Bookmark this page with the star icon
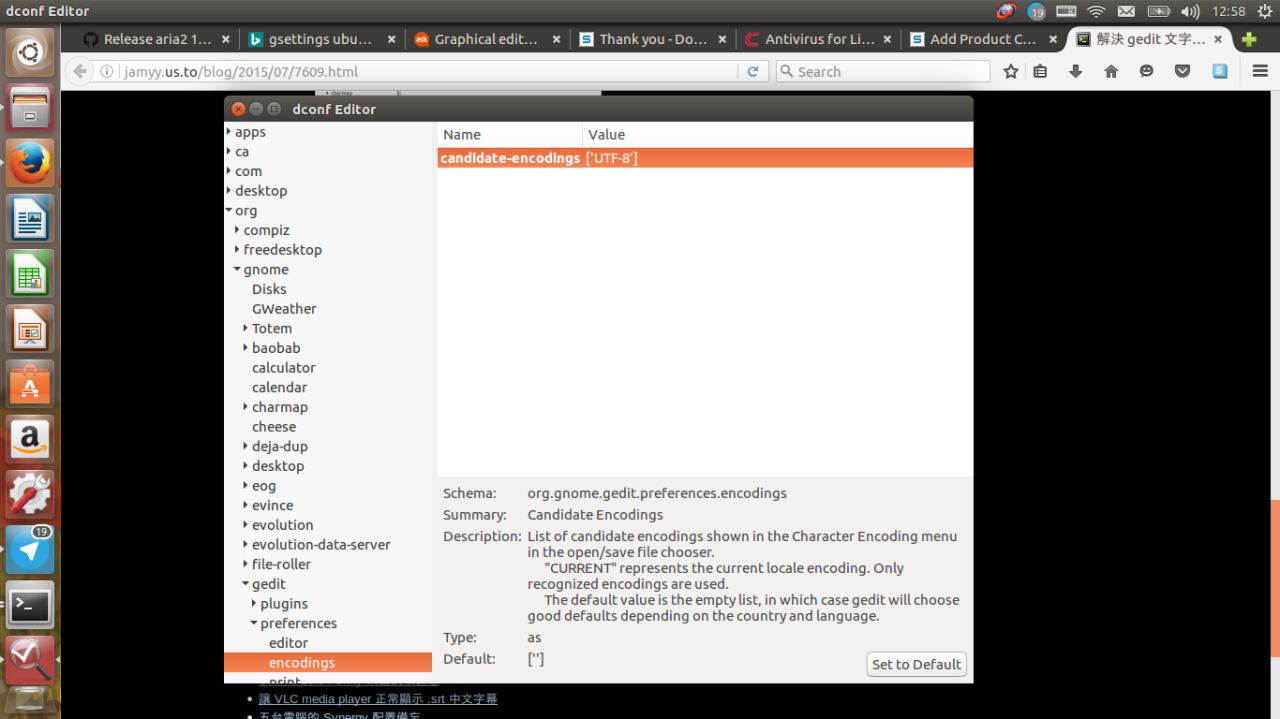Viewport: 1280px width, 719px height. [x=1011, y=71]
